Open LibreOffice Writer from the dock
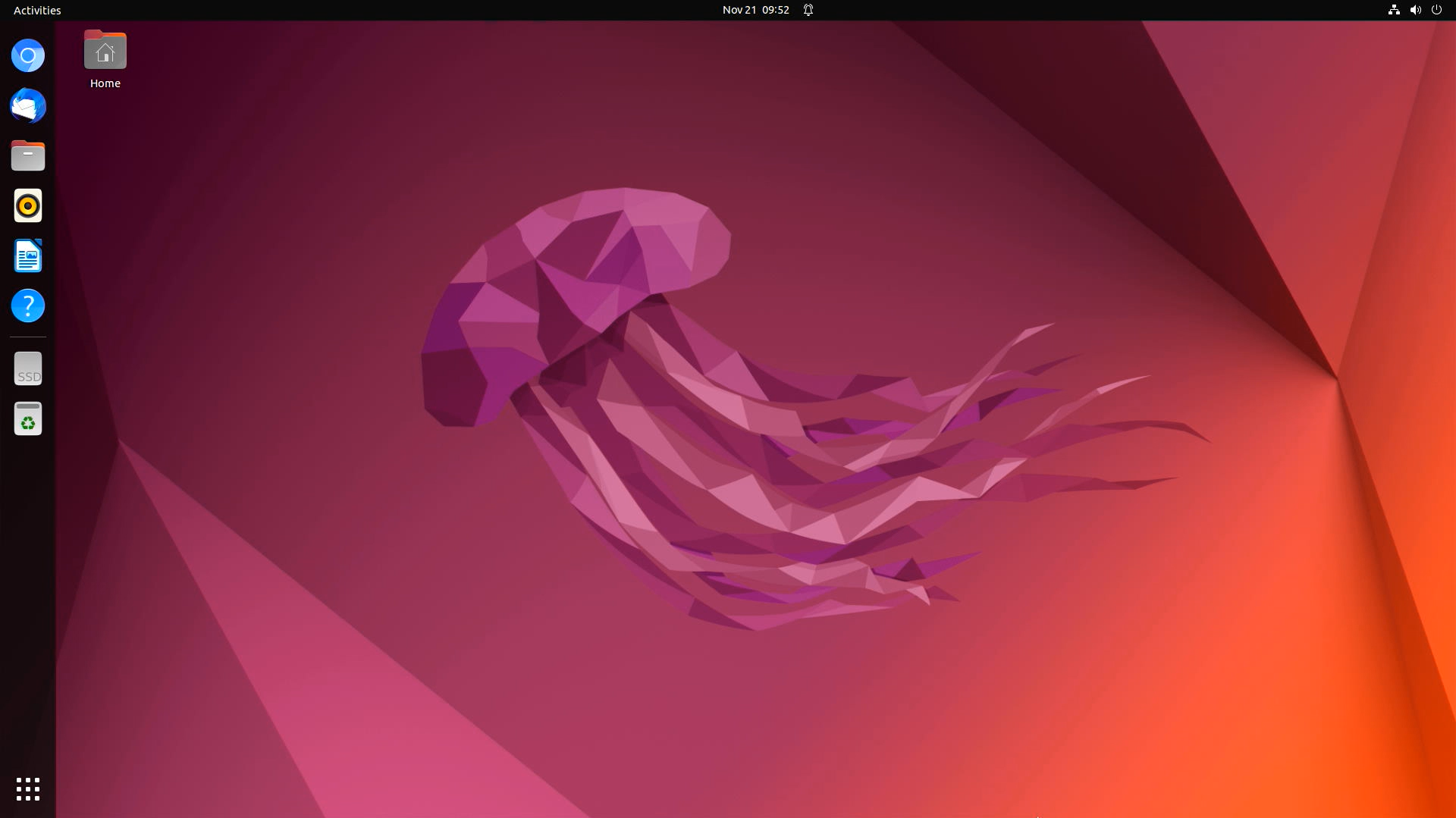The image size is (1456, 818). click(28, 255)
